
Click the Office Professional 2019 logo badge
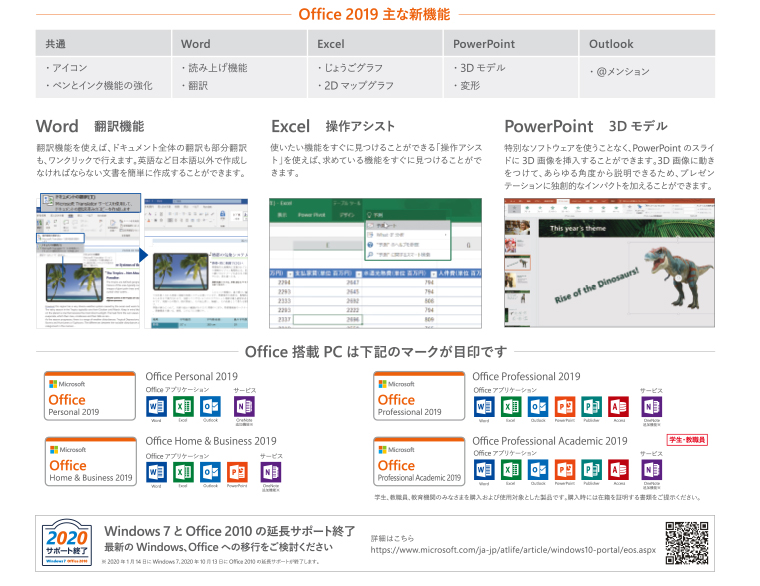click(419, 396)
